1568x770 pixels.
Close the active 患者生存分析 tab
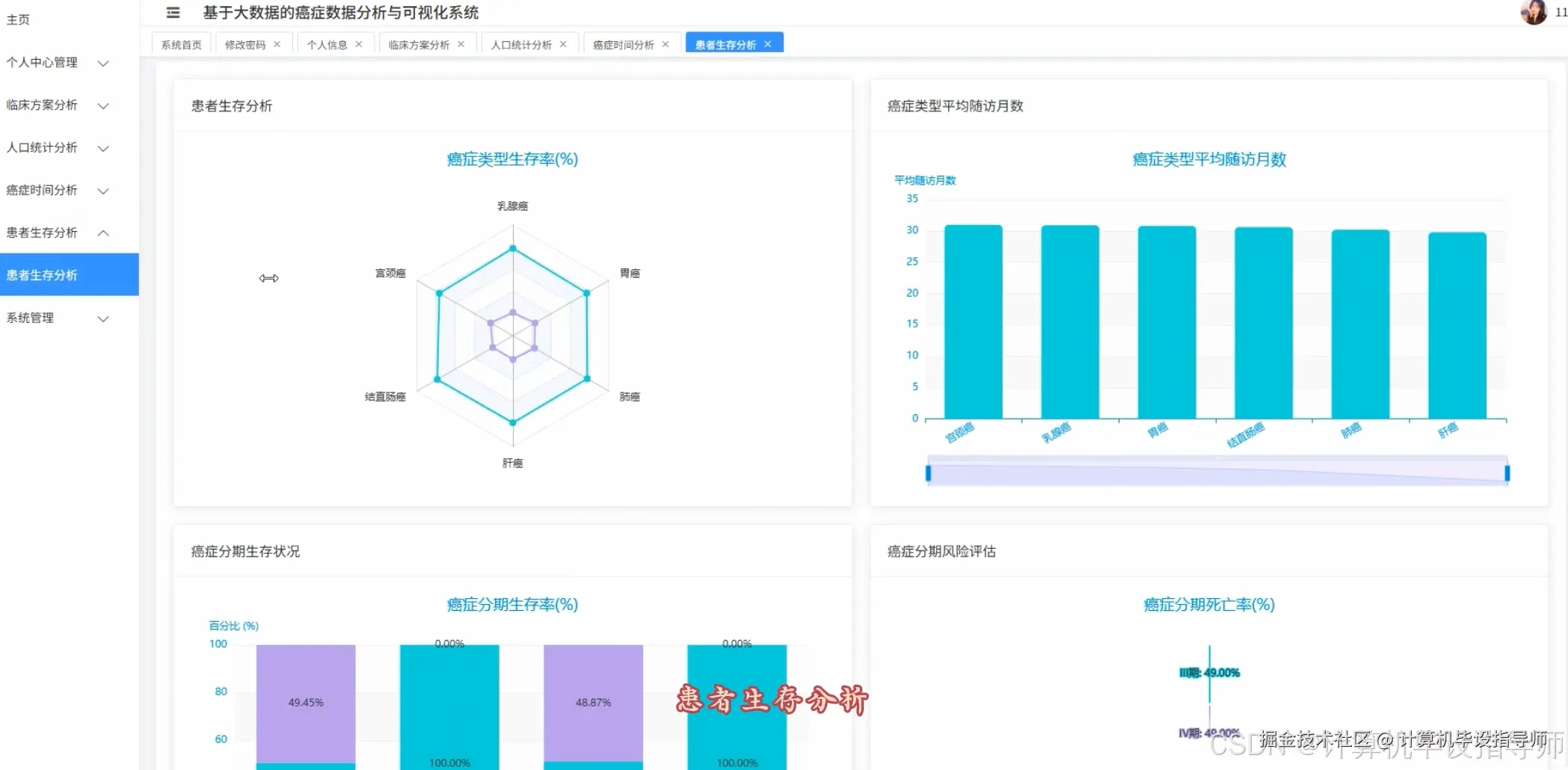pos(768,43)
